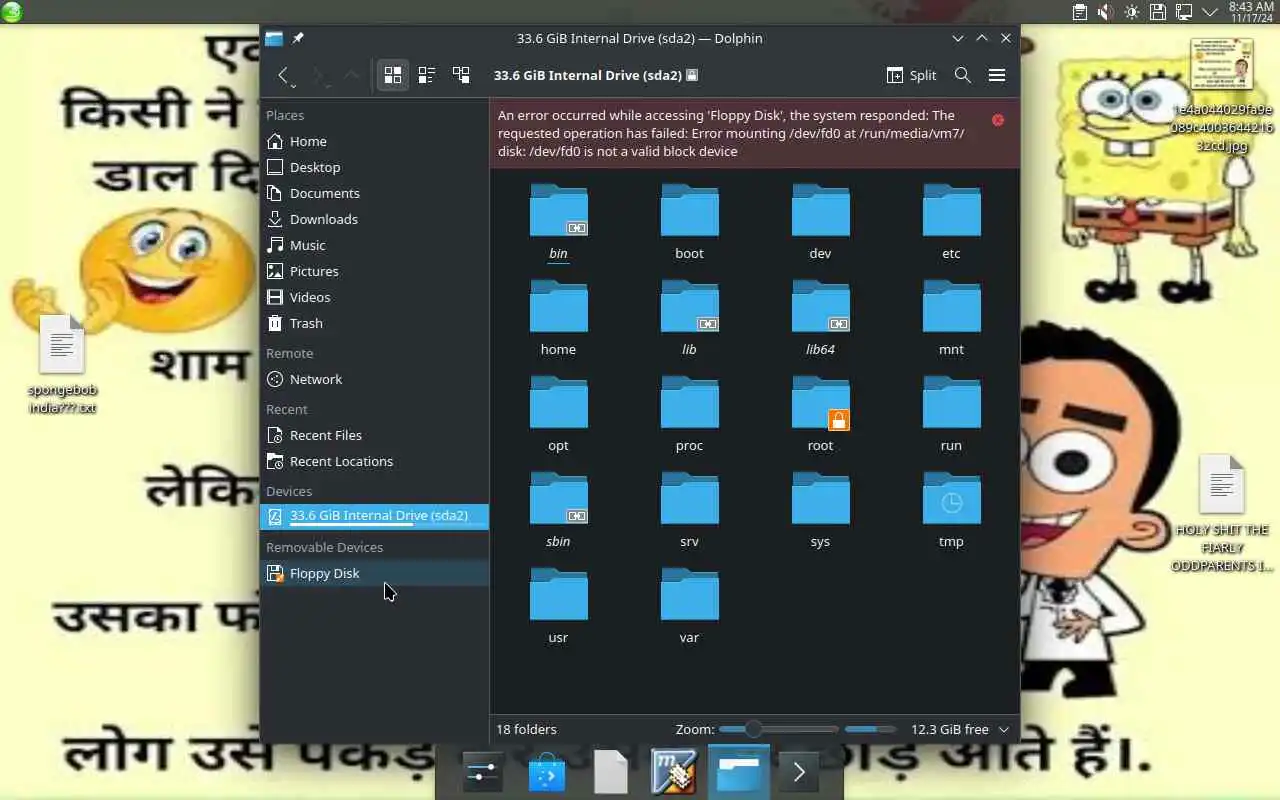Open Recent Locations entry
1280x800 pixels.
tap(374, 461)
